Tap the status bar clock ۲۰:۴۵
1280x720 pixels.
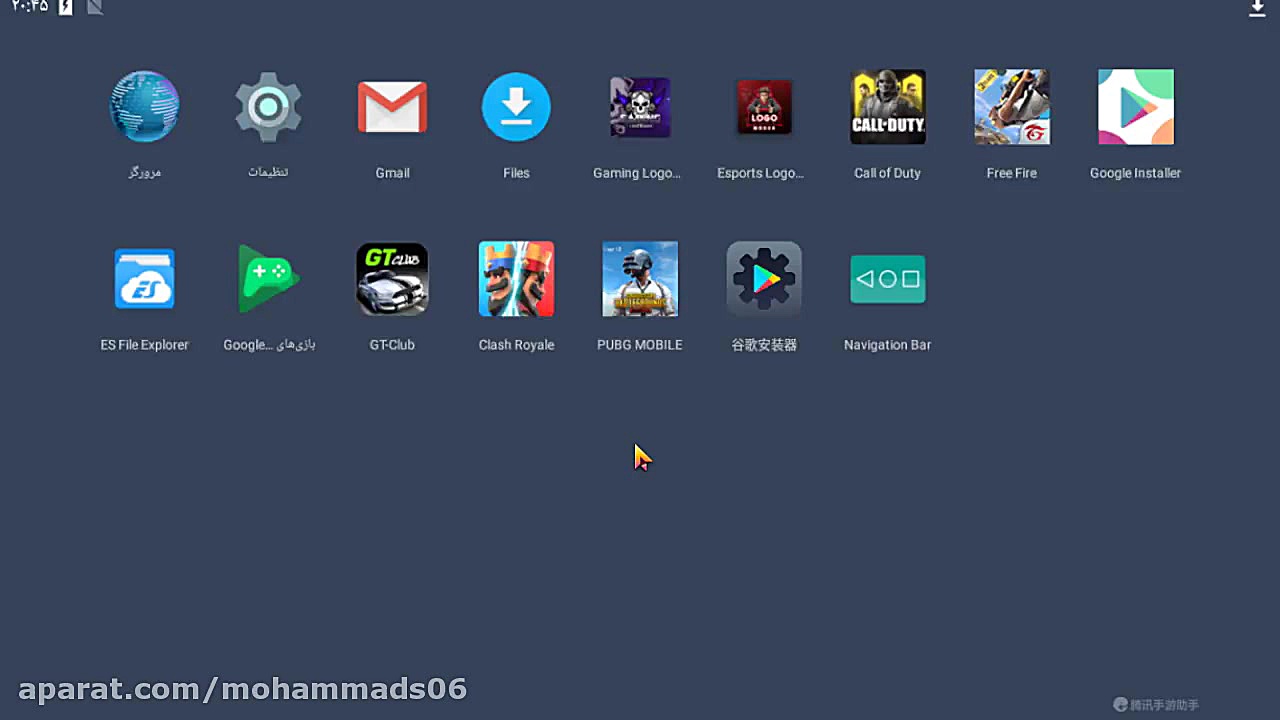pyautogui.click(x=30, y=7)
